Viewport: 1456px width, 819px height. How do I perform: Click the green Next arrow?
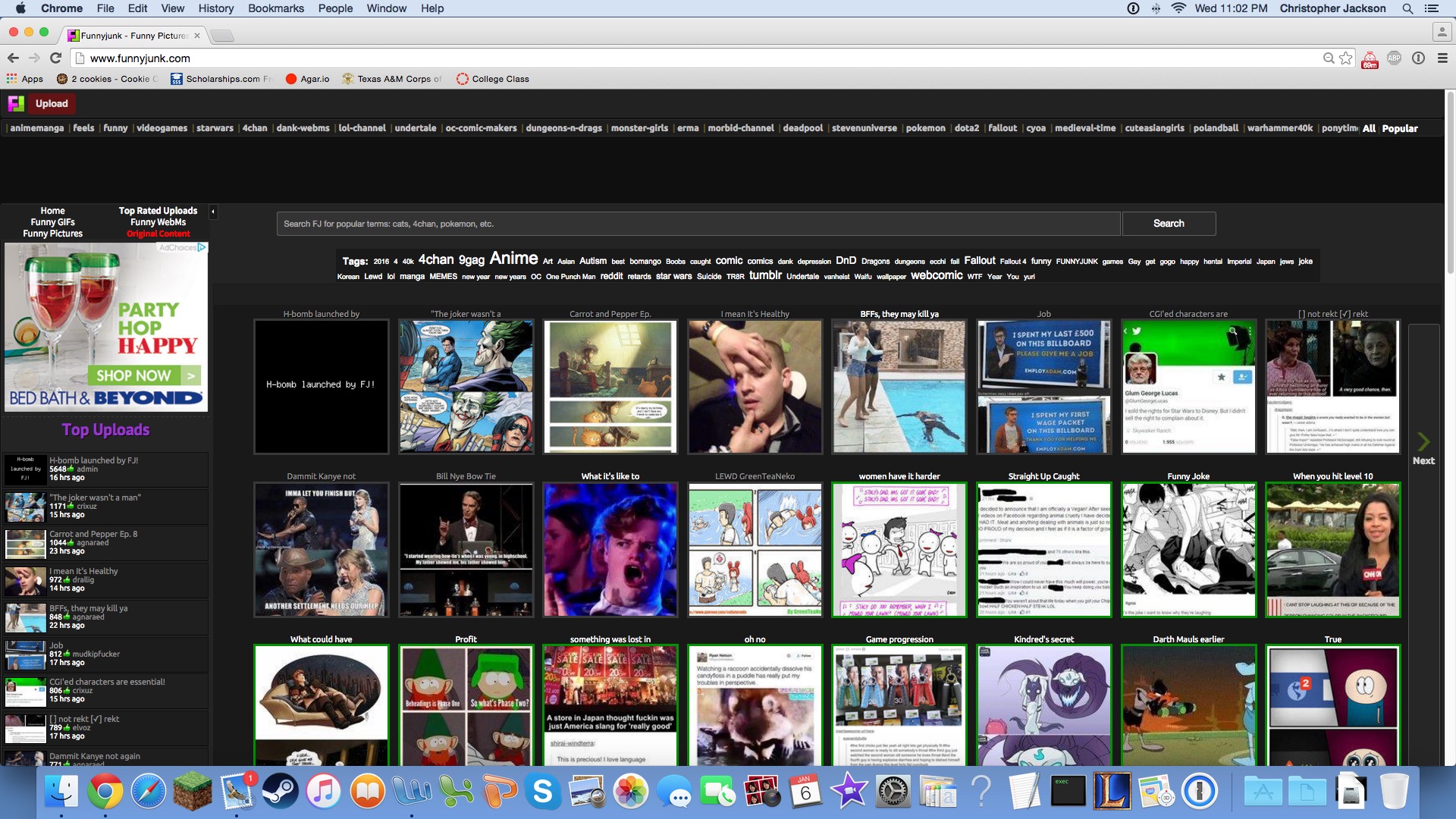coord(1423,441)
